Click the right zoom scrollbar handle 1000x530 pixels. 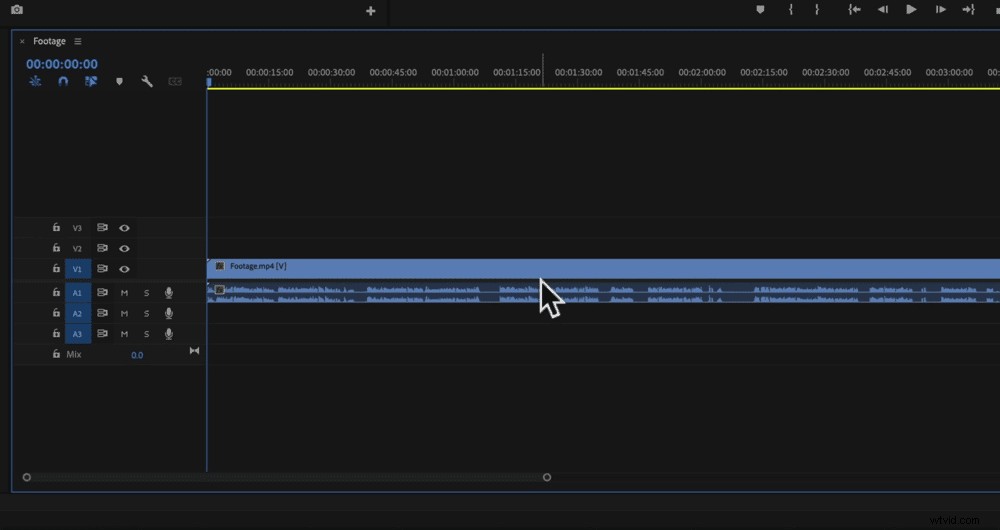547,477
